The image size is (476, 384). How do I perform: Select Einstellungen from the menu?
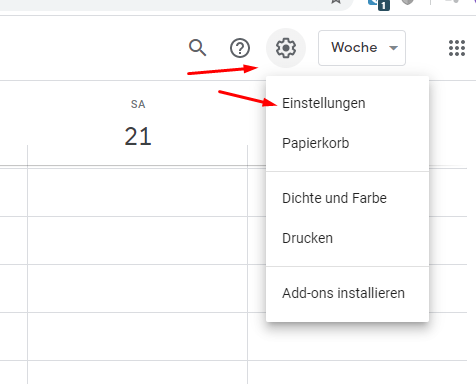347,103
